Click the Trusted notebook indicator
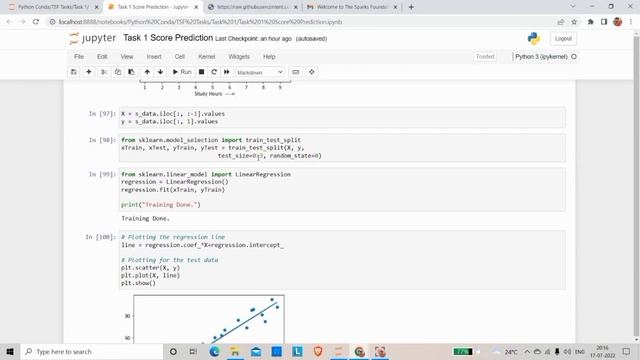The width and height of the screenshot is (640, 360). (485, 56)
